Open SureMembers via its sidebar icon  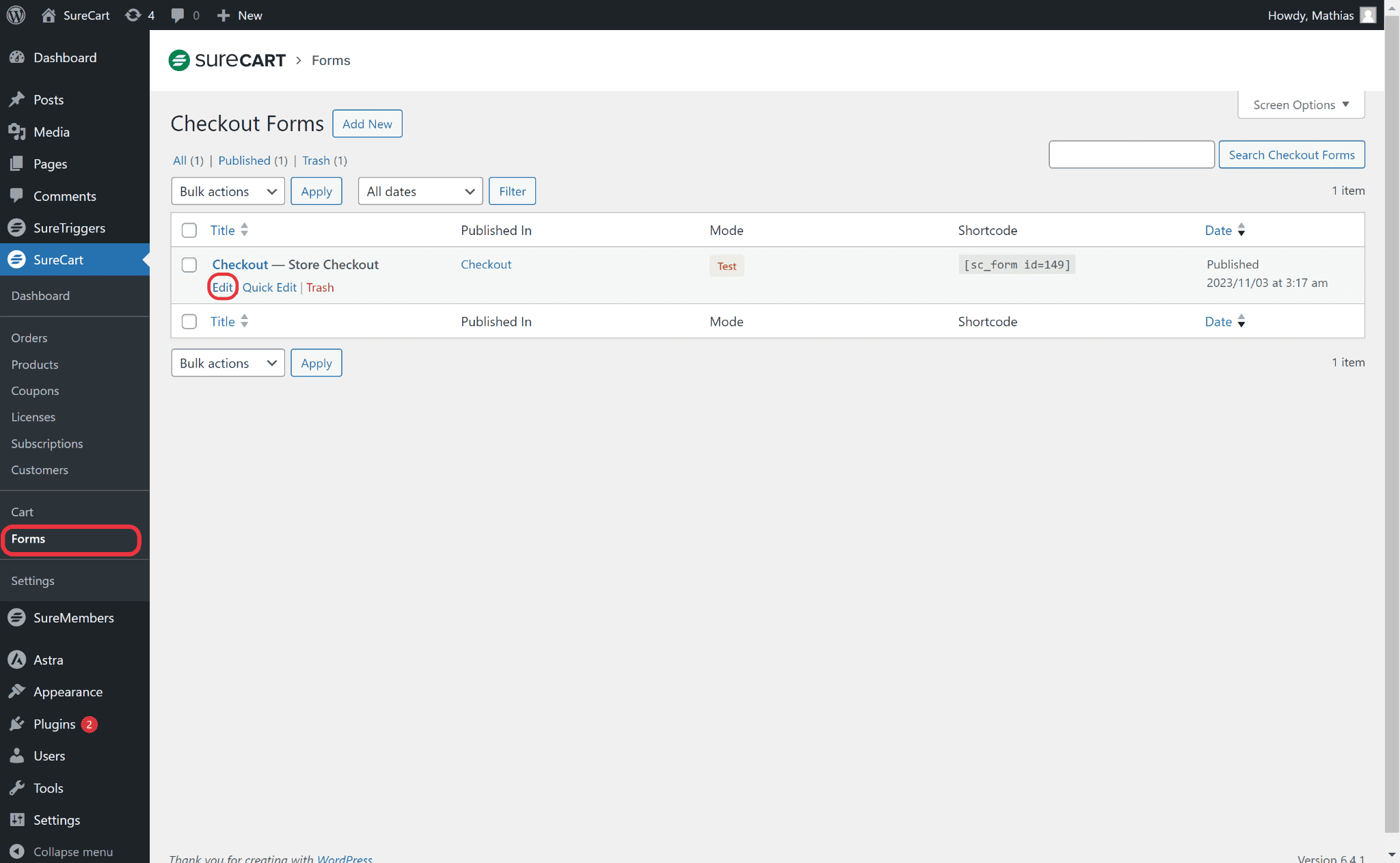pos(17,618)
